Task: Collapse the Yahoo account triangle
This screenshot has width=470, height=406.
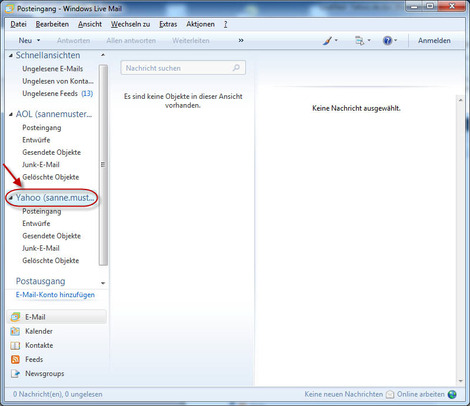Action: 11,198
